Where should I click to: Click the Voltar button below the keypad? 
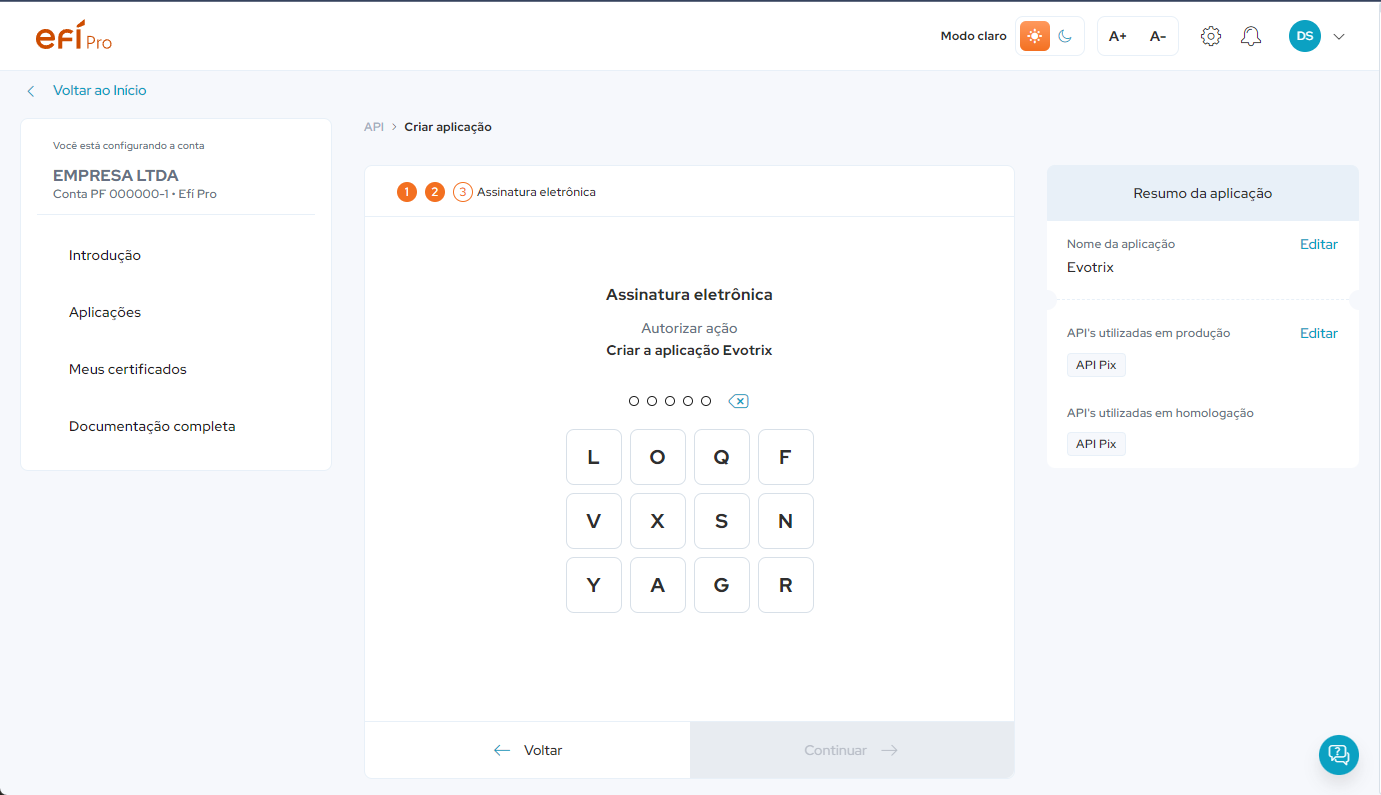point(527,749)
